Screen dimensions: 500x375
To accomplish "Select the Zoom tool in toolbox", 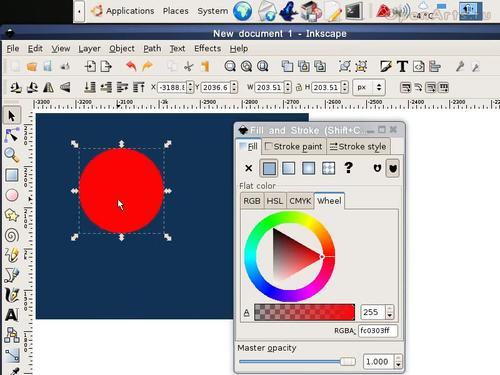I will [x=12, y=155].
